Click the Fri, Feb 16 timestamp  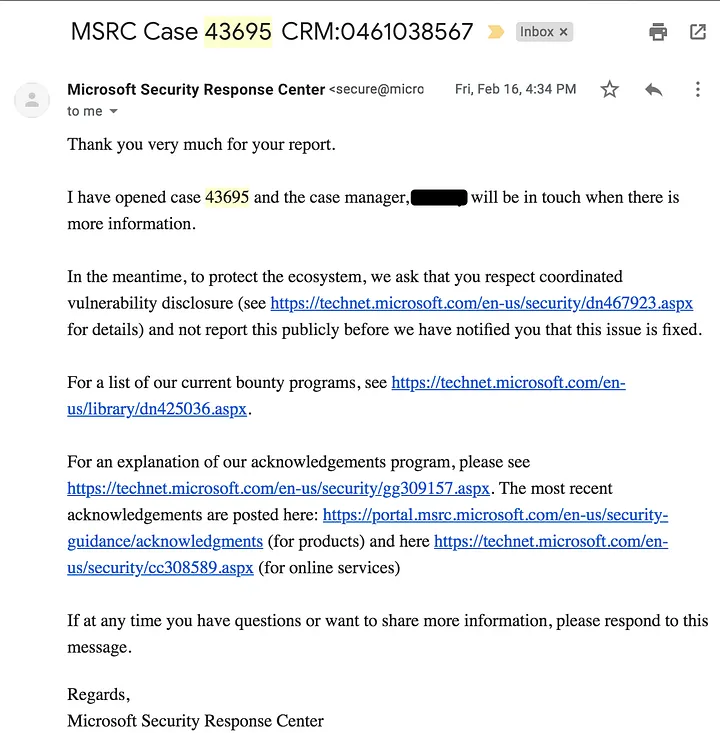[515, 90]
